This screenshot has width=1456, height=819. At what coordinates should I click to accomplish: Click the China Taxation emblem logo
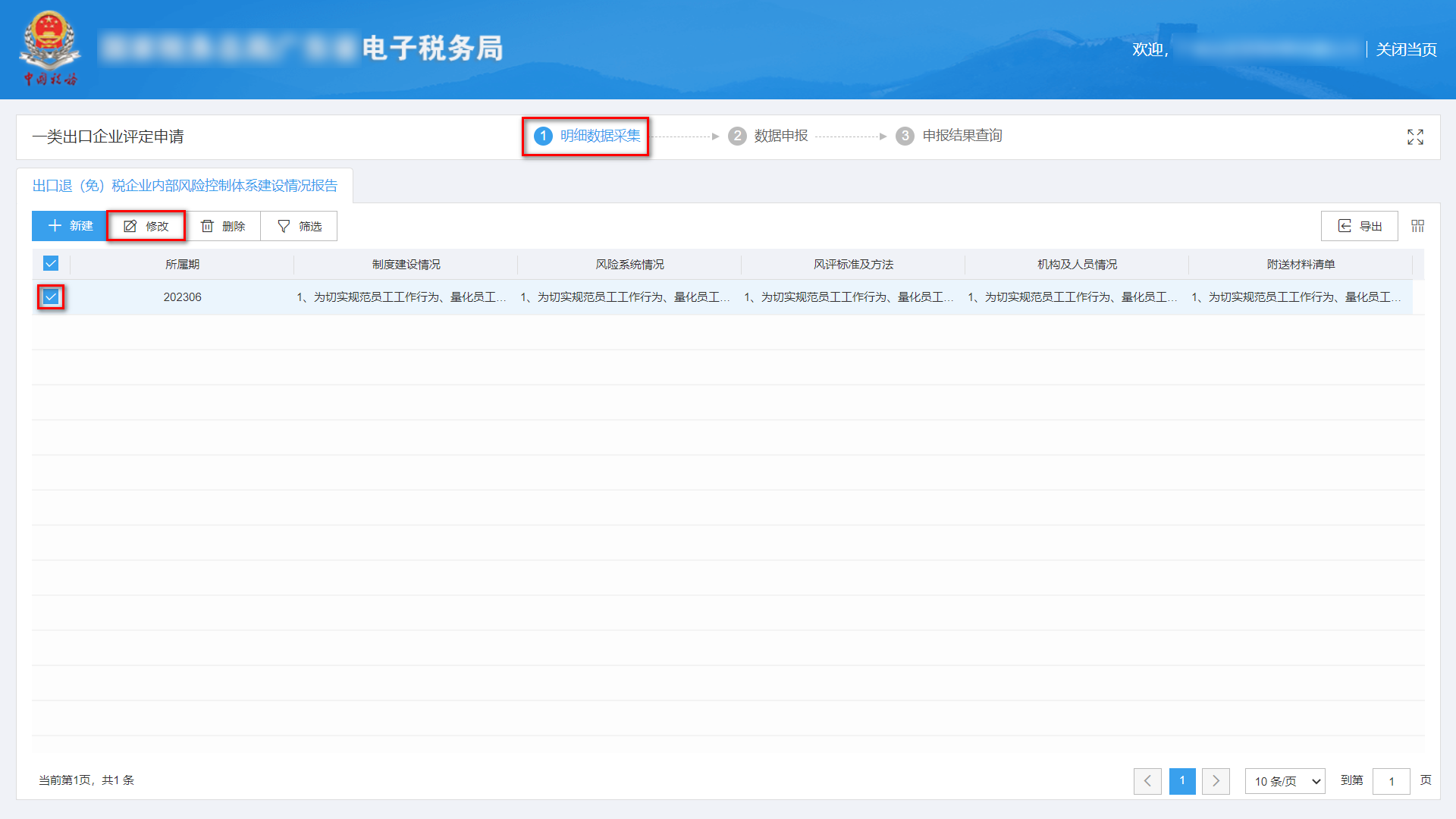(x=50, y=47)
